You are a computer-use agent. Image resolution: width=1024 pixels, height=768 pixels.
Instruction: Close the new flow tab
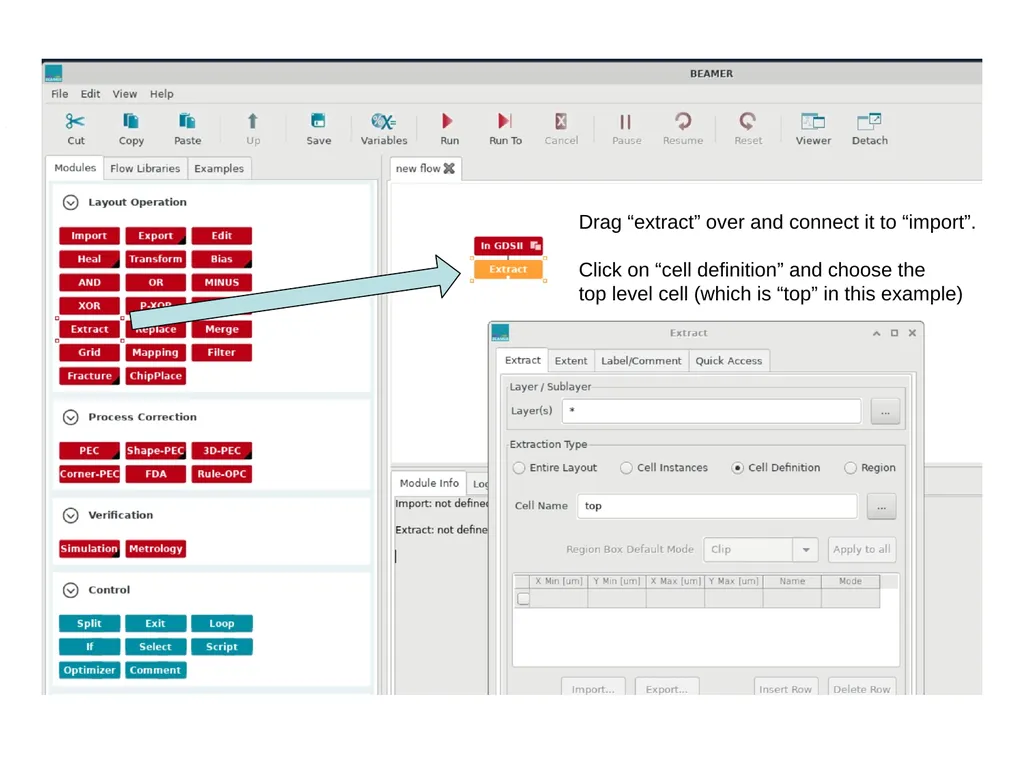click(x=449, y=168)
